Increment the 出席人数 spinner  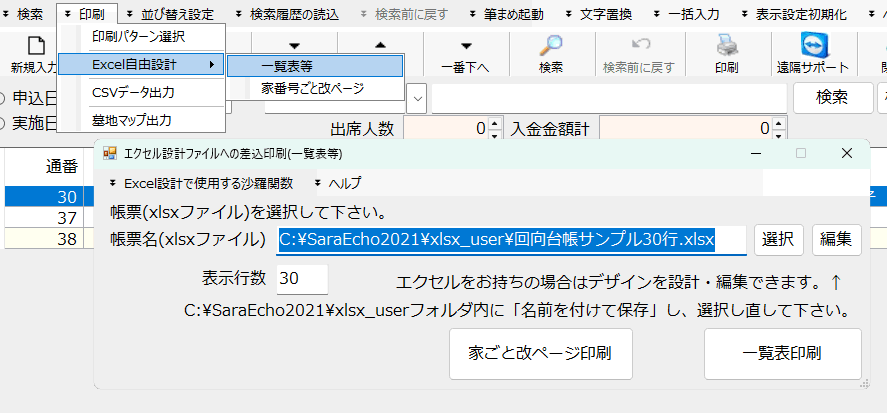pyautogui.click(x=494, y=123)
